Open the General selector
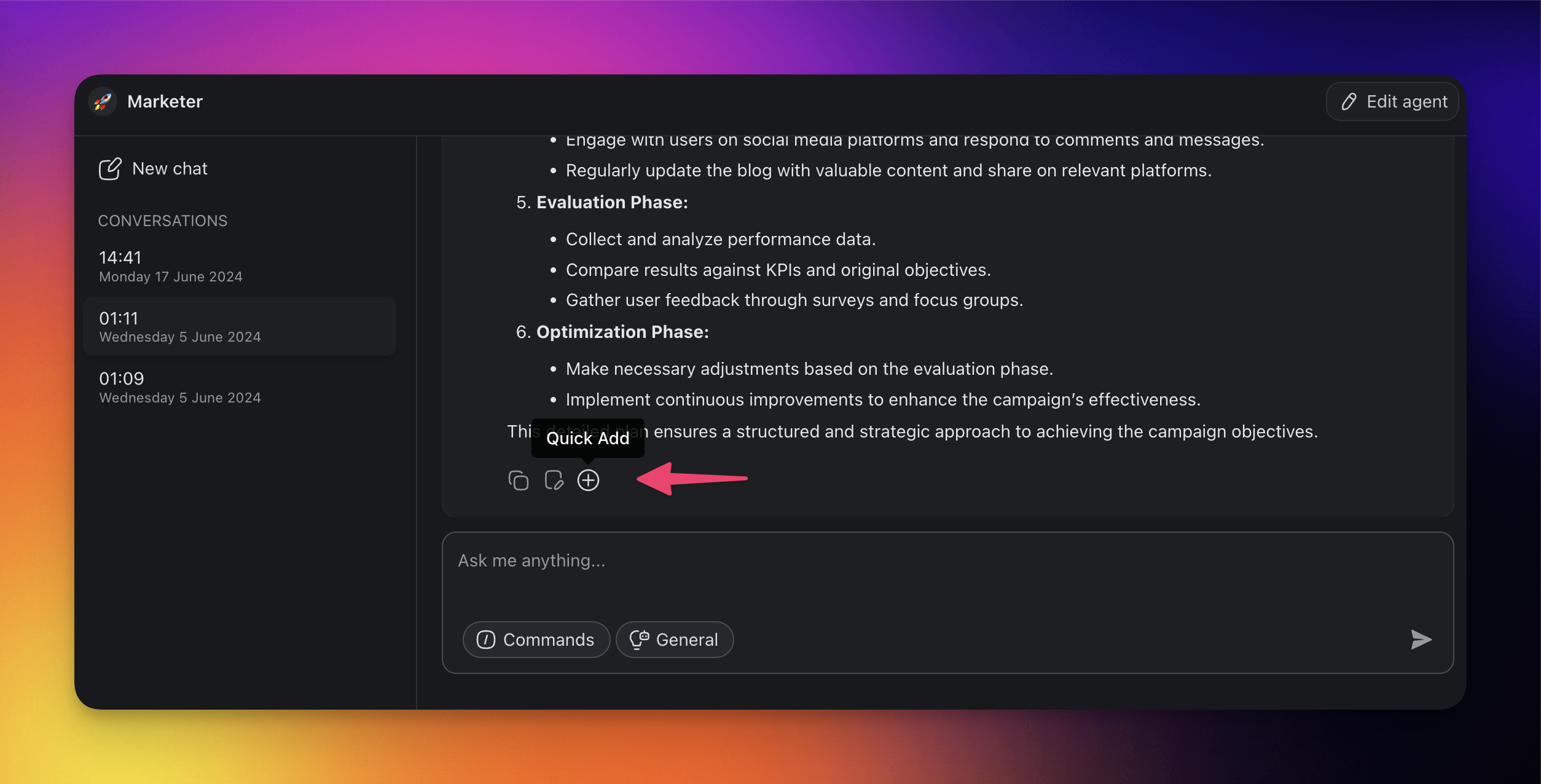Viewport: 1541px width, 784px height. click(675, 640)
